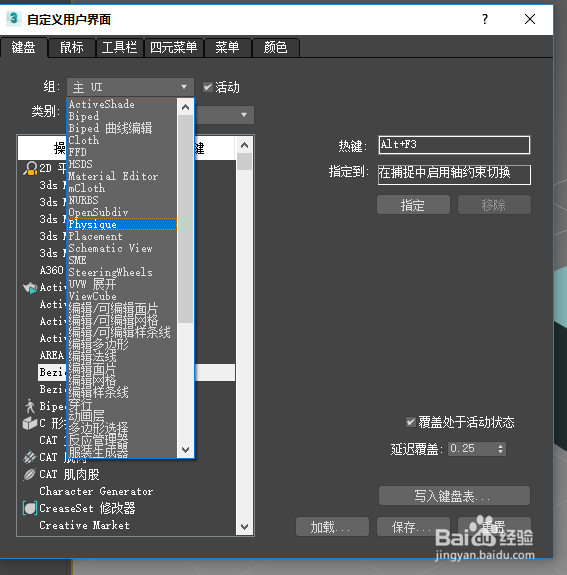Click the 重置 button

pyautogui.click(x=494, y=527)
